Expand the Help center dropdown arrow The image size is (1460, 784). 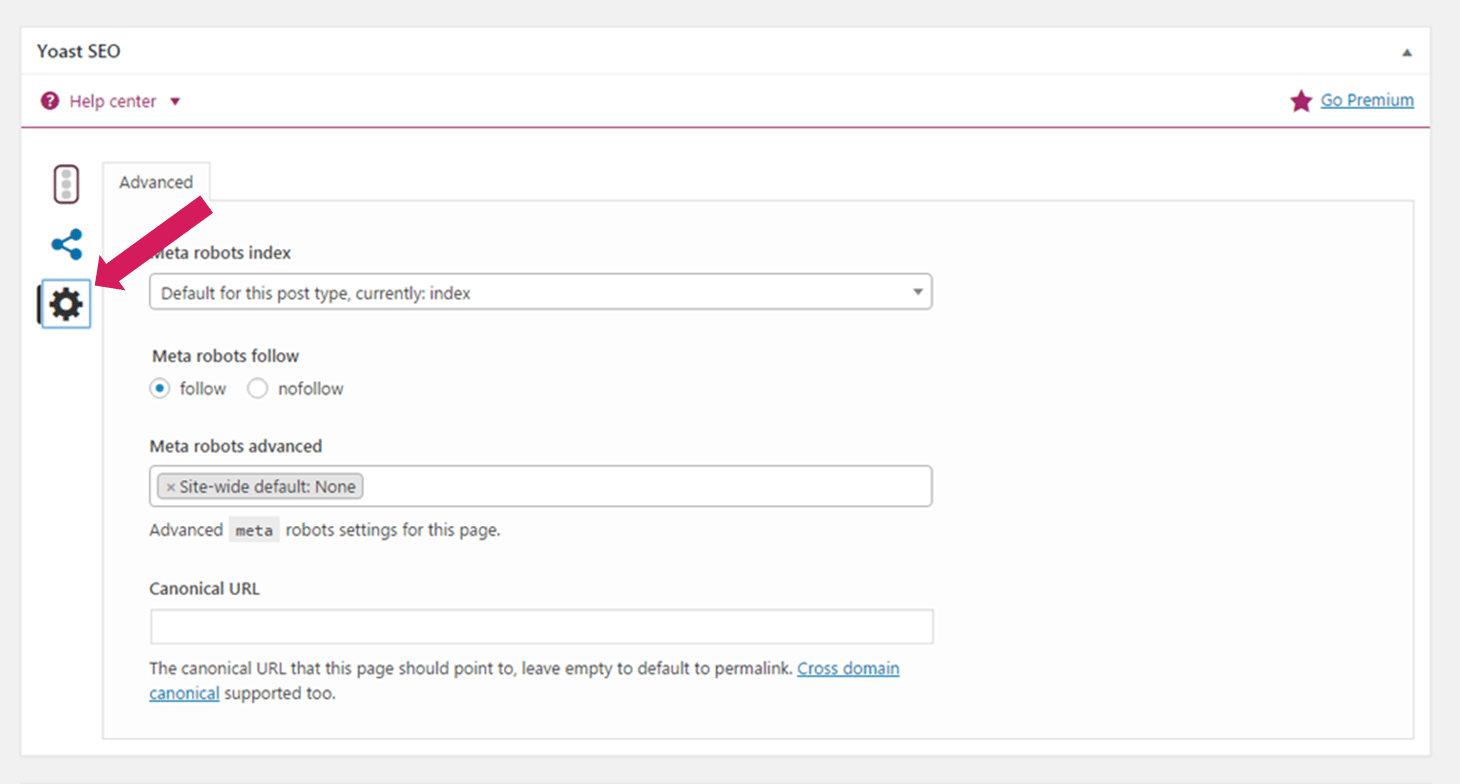(175, 101)
